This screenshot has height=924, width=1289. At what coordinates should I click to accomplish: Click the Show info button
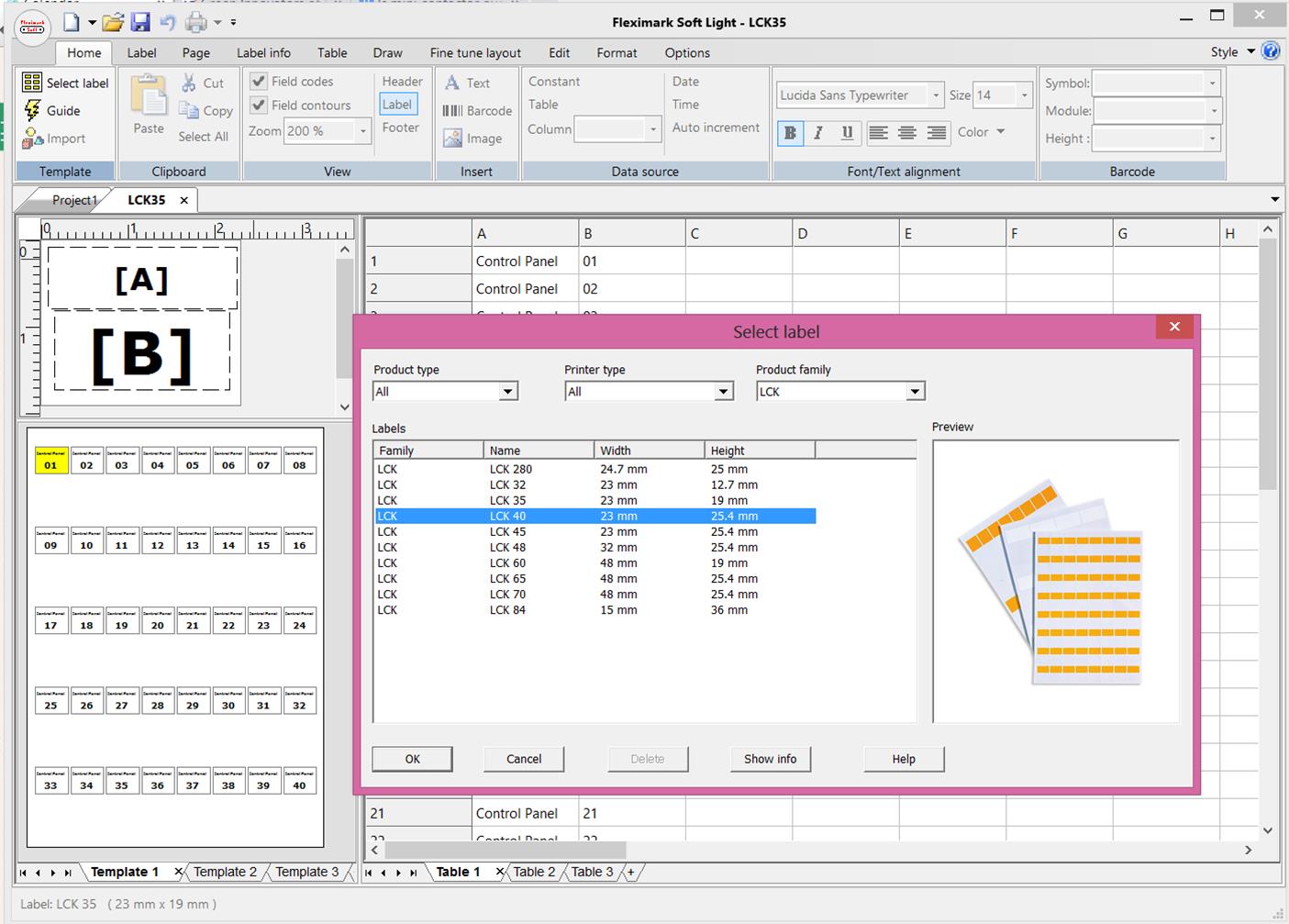pyautogui.click(x=770, y=759)
